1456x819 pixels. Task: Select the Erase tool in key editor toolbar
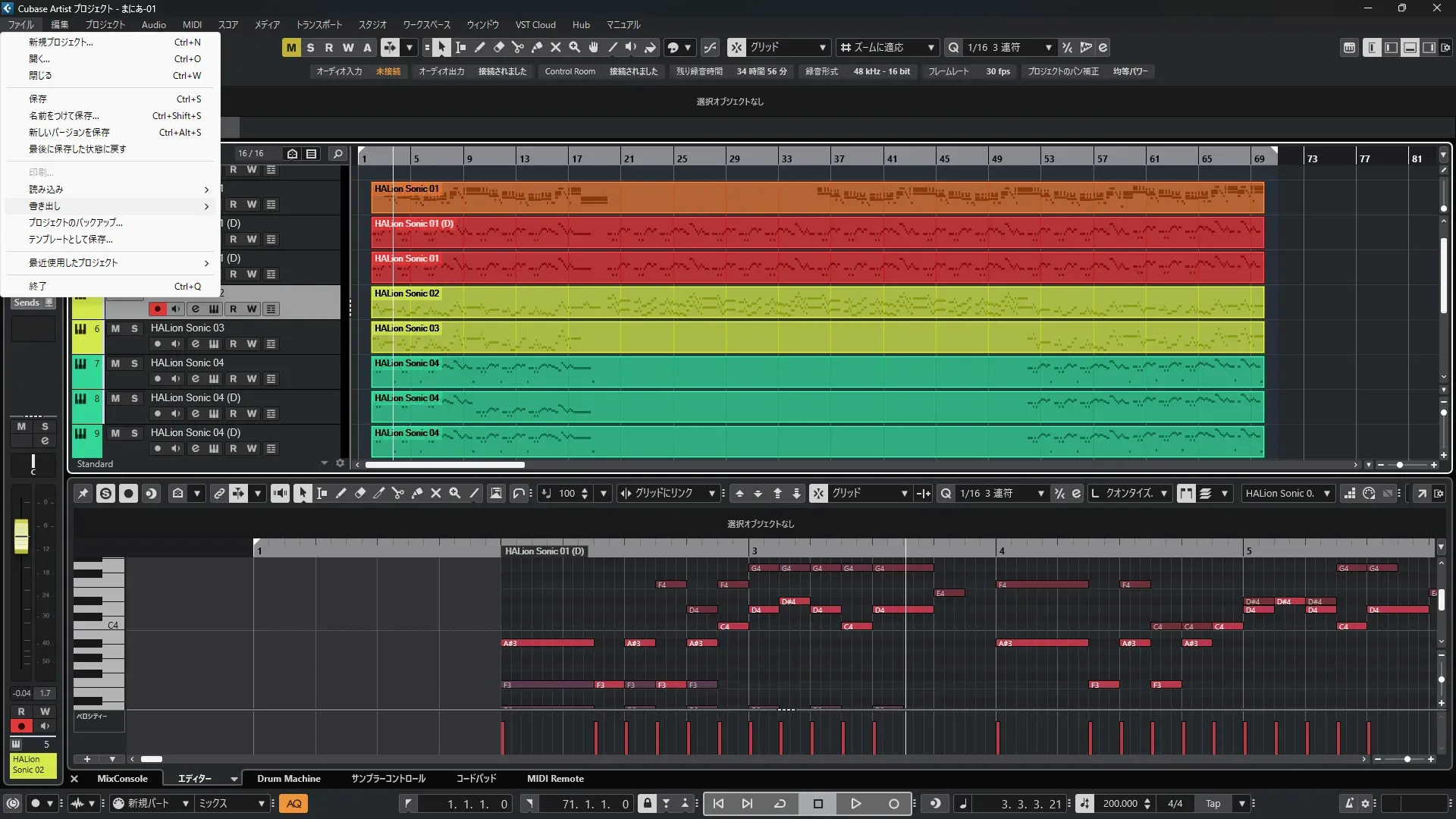point(360,494)
